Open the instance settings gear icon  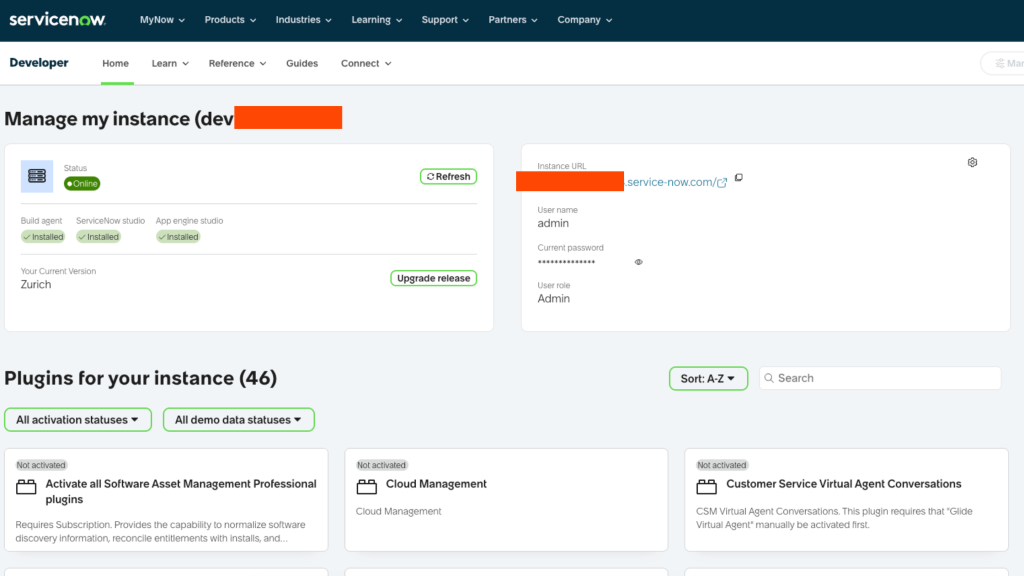pos(972,162)
